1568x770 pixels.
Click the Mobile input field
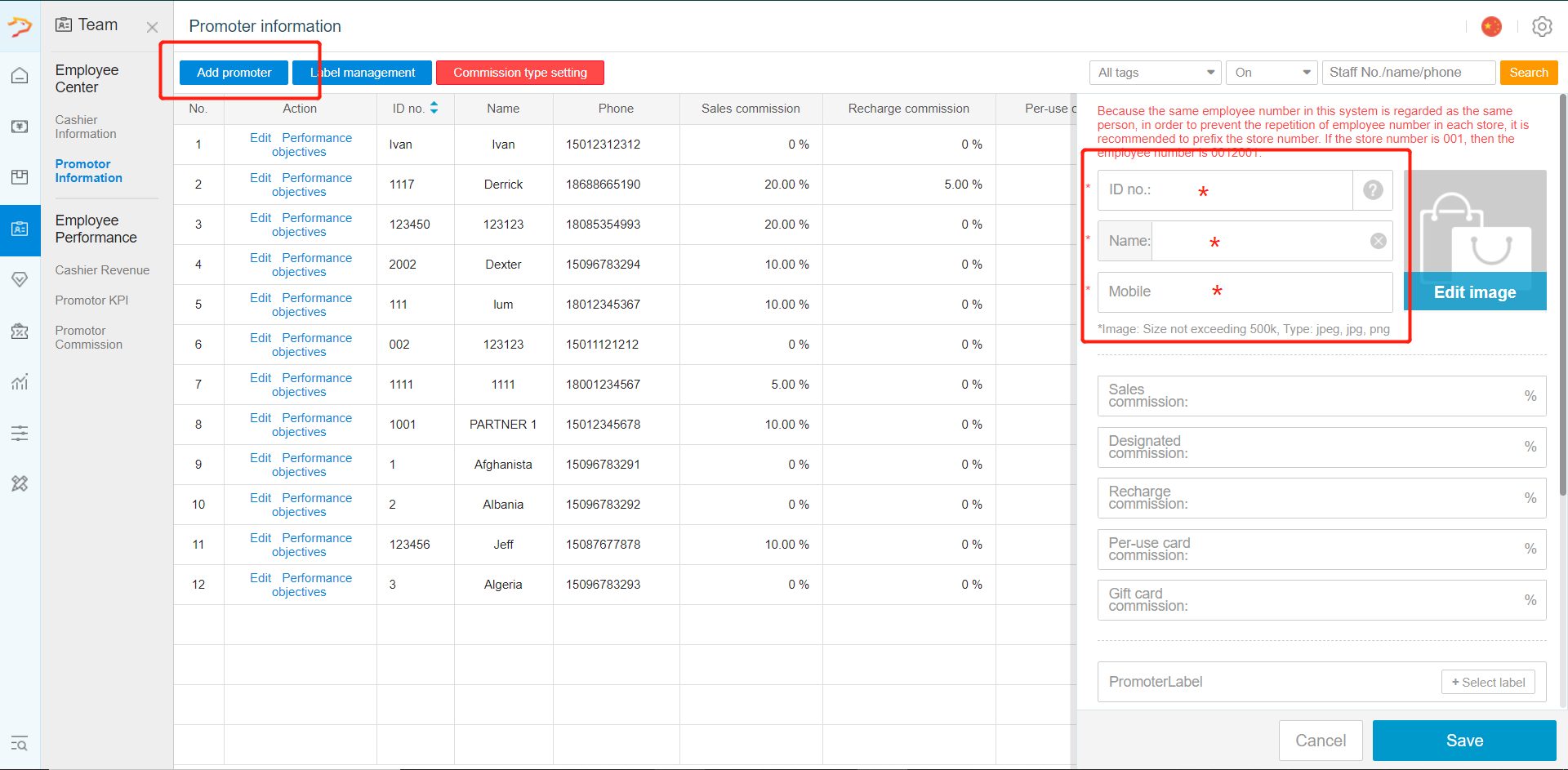[1245, 292]
